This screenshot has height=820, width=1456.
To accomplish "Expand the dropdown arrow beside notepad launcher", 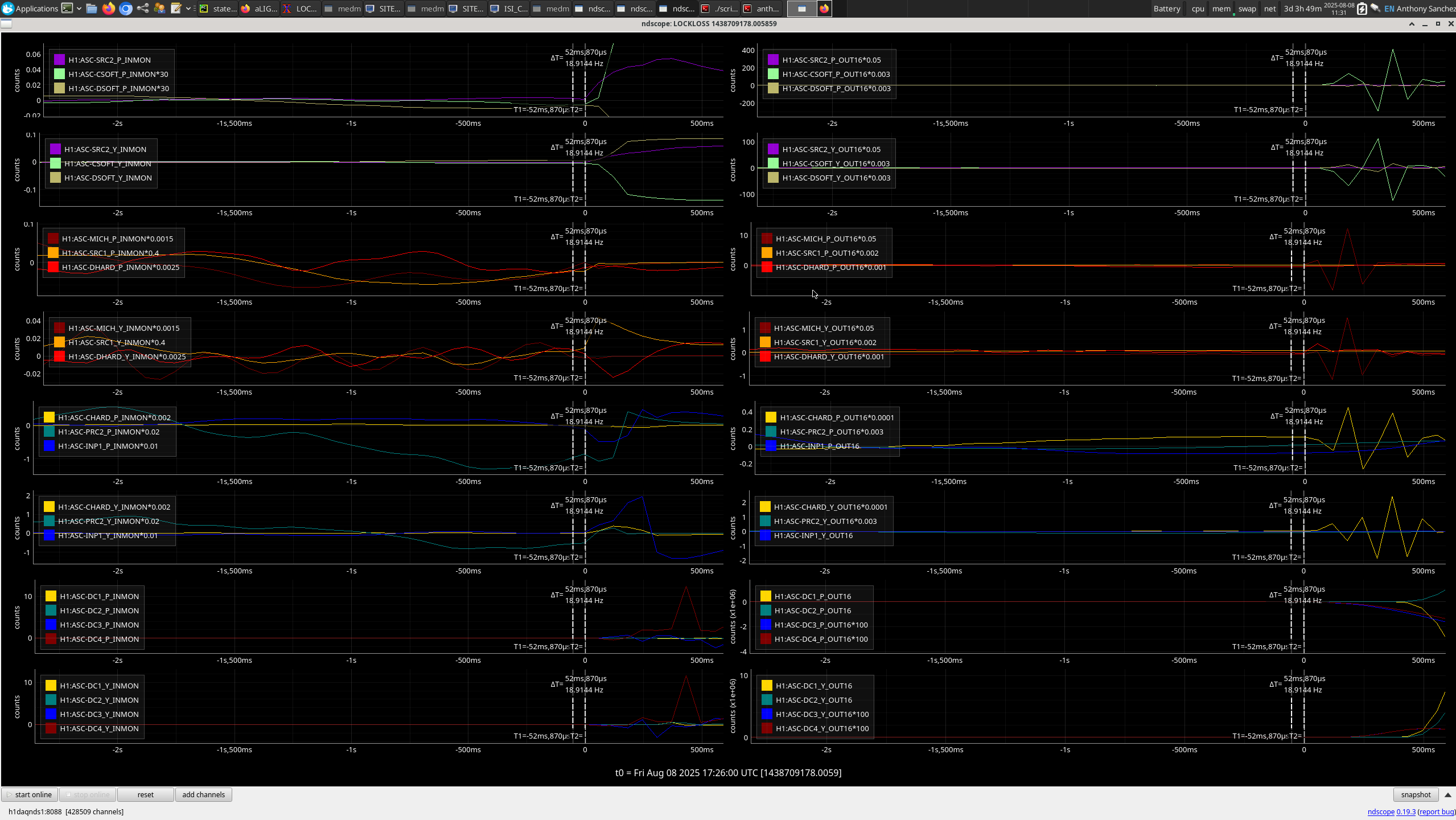I will 188,9.
